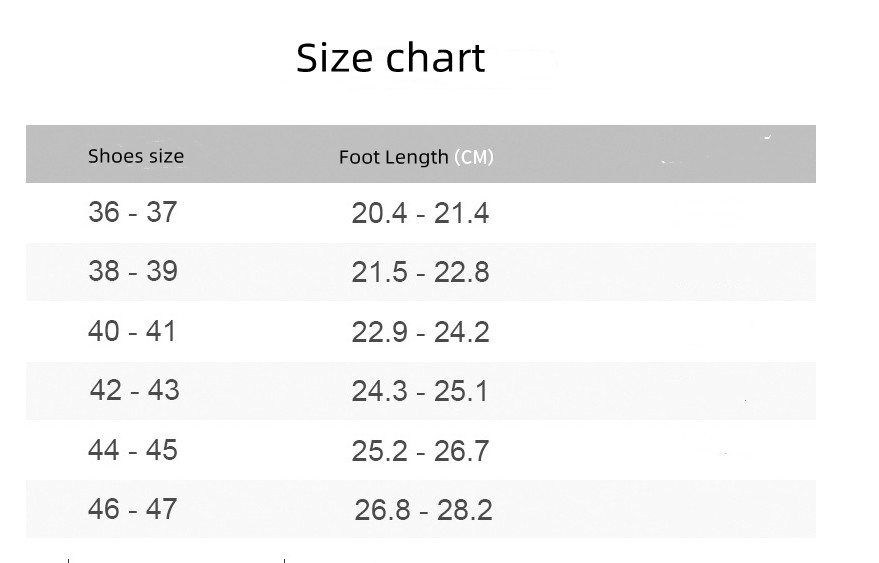Viewport: 879px width, 563px height.
Task: Click the number 46 in last row
Action: (104, 509)
